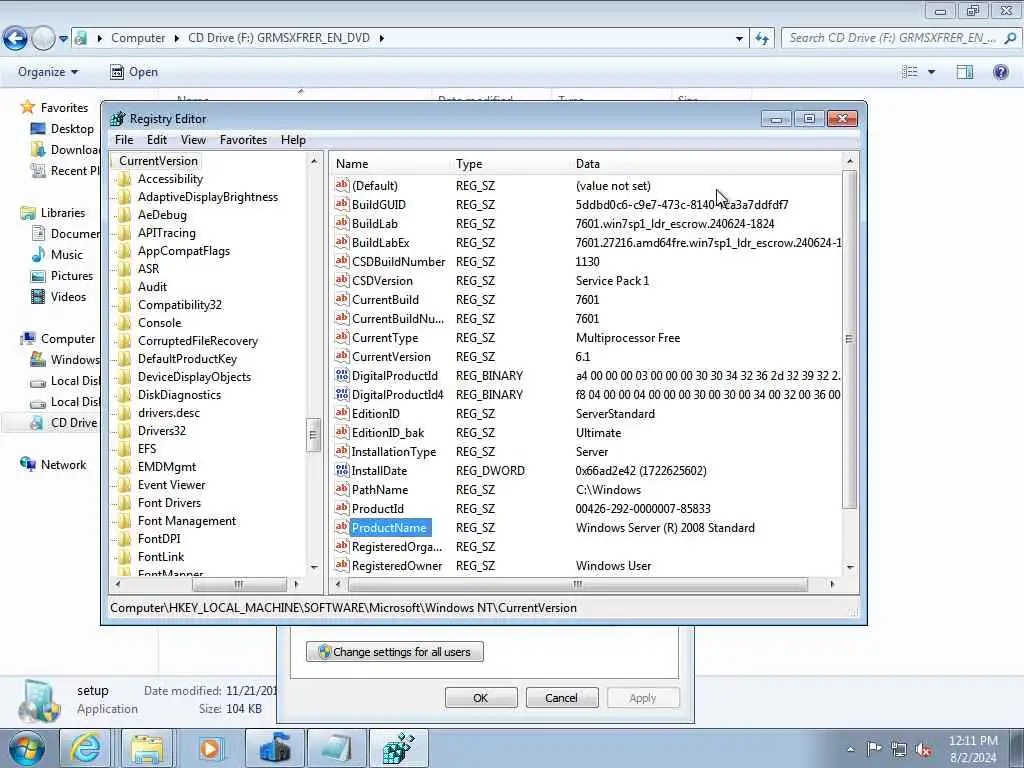Click the Accessibility folder icon
Viewport: 1024px width, 768px height.
[124, 179]
